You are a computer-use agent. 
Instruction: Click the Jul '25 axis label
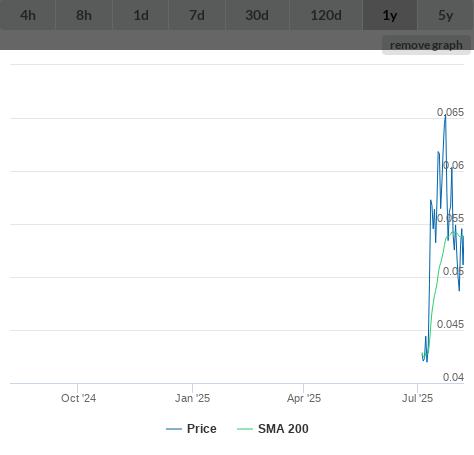point(417,398)
